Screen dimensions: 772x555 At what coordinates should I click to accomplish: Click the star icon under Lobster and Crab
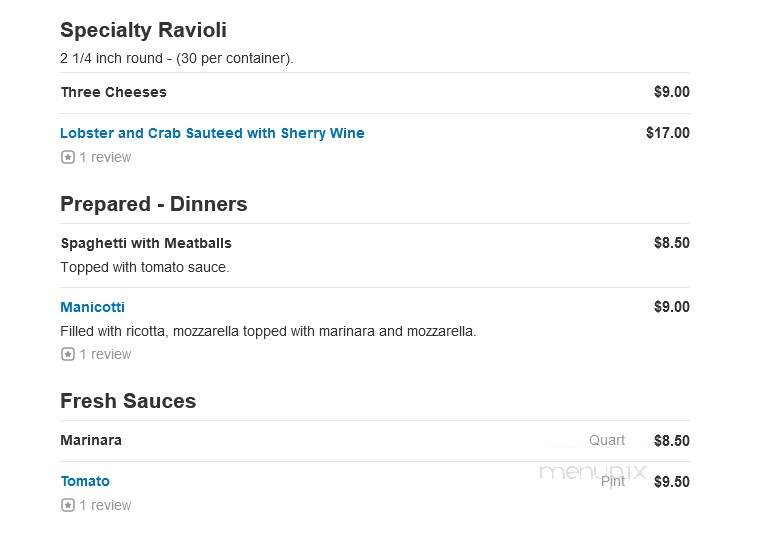click(x=68, y=157)
